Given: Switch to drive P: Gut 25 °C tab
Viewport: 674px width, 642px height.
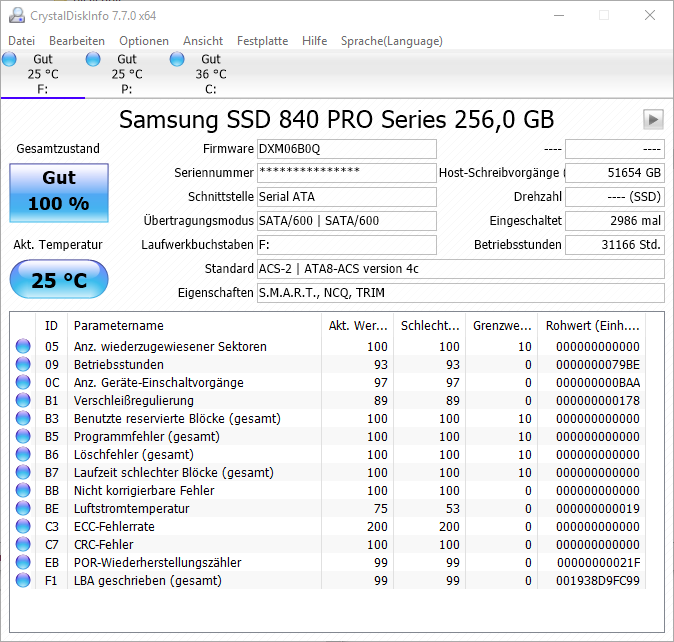Looking at the screenshot, I should (127, 74).
